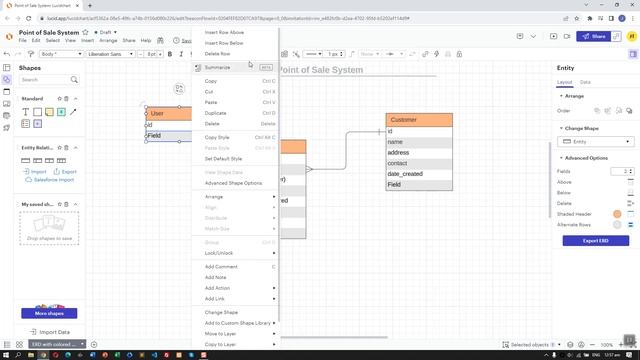Click the More shapes button
640x360 pixels.
click(x=49, y=313)
